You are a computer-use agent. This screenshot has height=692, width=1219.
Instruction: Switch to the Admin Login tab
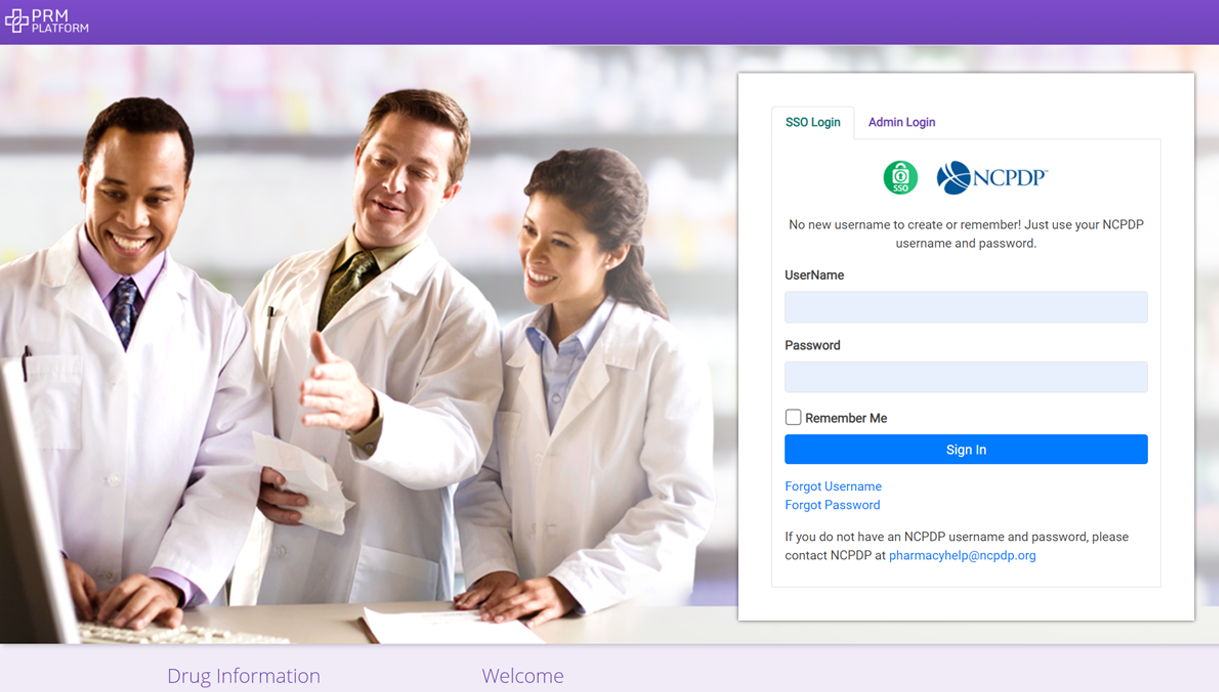[901, 122]
